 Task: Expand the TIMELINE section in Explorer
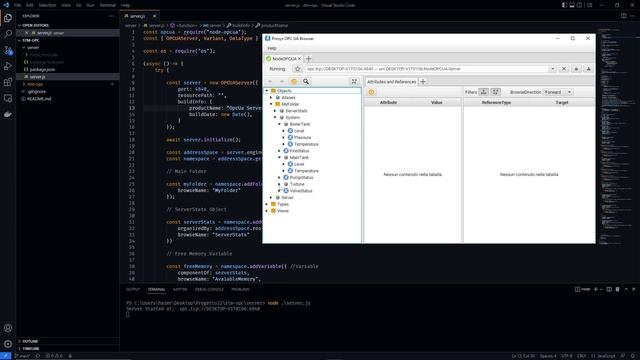pyautogui.click(x=31, y=349)
